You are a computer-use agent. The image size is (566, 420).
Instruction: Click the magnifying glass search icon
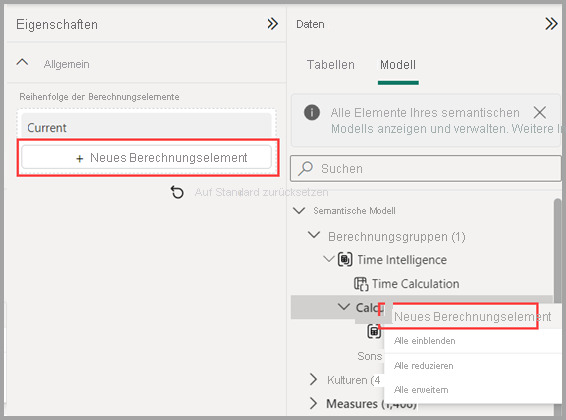tap(305, 168)
